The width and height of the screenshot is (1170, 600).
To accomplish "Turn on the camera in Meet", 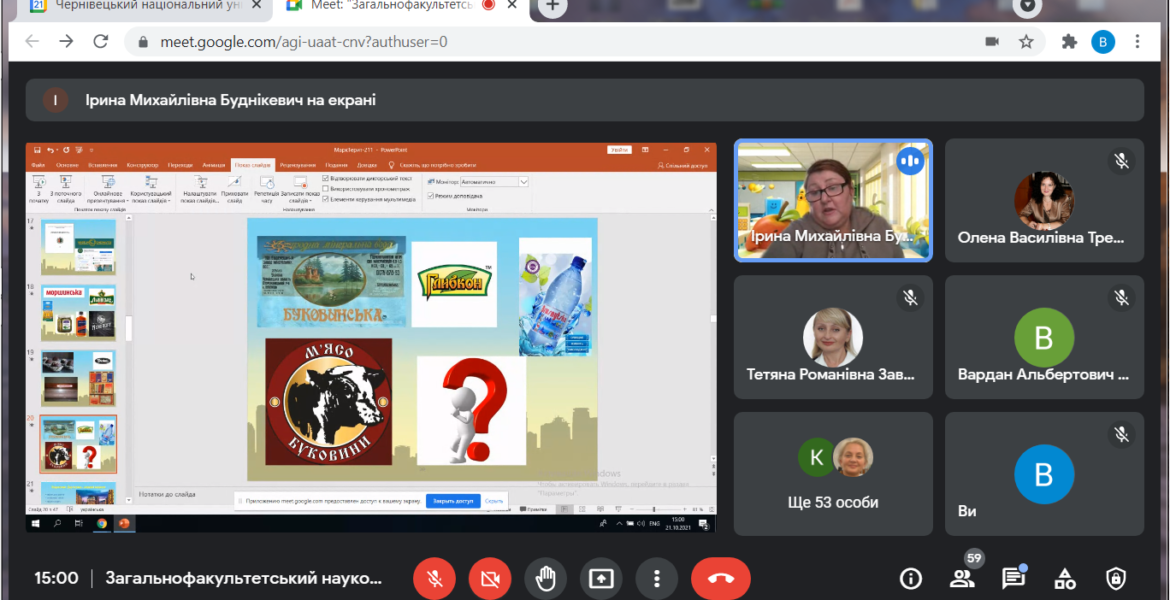I will coord(490,578).
